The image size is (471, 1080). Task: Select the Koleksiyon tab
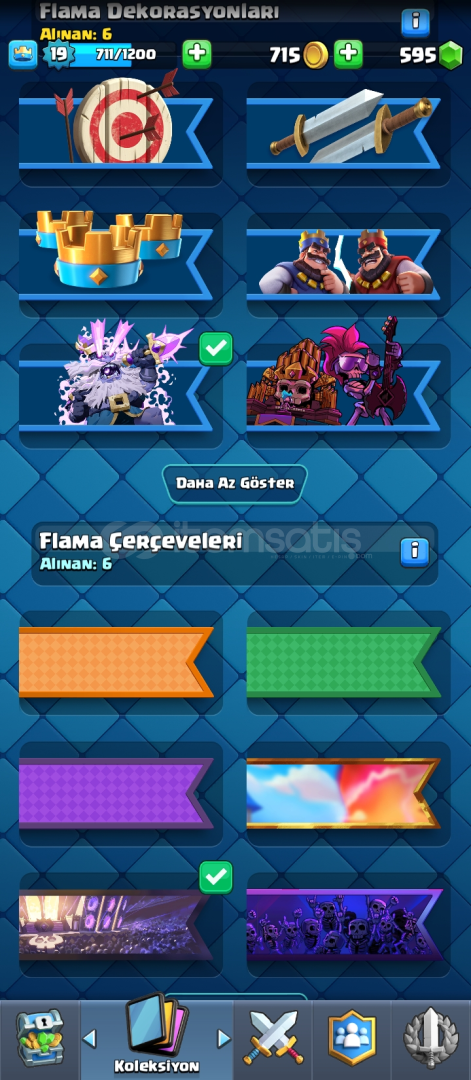(157, 1035)
